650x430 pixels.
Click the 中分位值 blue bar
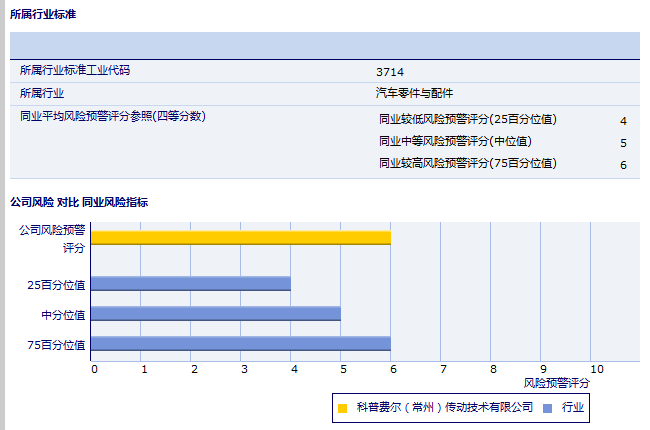coord(215,314)
